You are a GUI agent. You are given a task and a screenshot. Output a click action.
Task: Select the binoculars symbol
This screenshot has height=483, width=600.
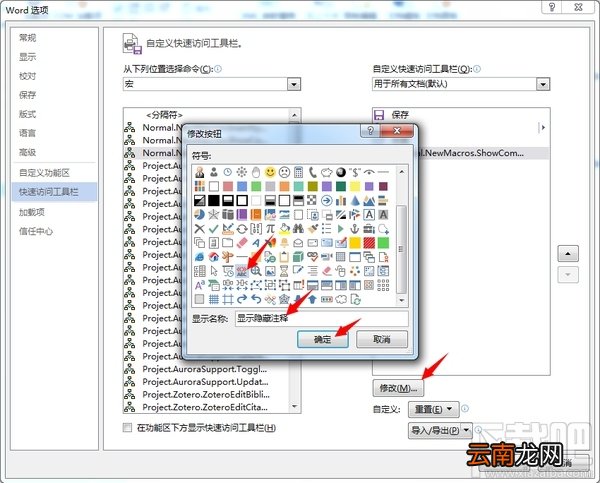[x=298, y=229]
